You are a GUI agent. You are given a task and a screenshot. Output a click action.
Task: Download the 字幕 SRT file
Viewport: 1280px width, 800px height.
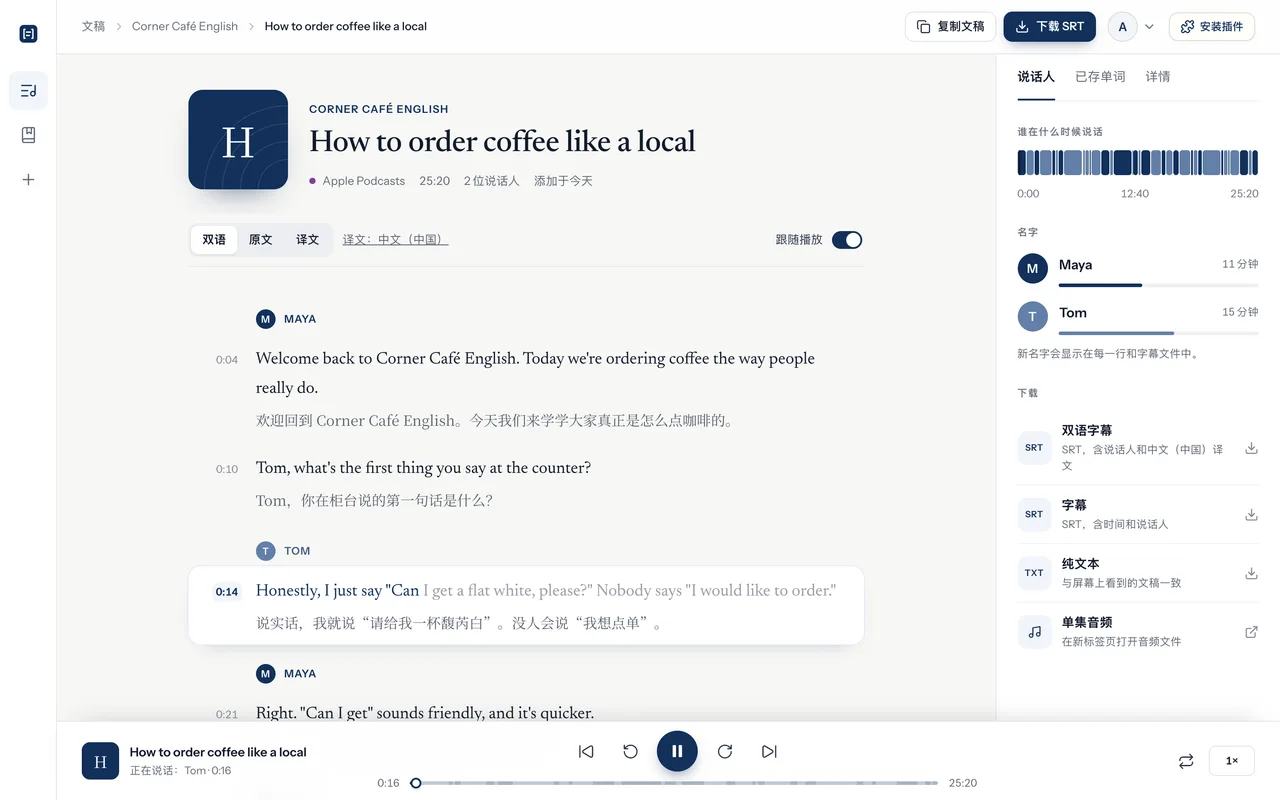tap(1251, 514)
